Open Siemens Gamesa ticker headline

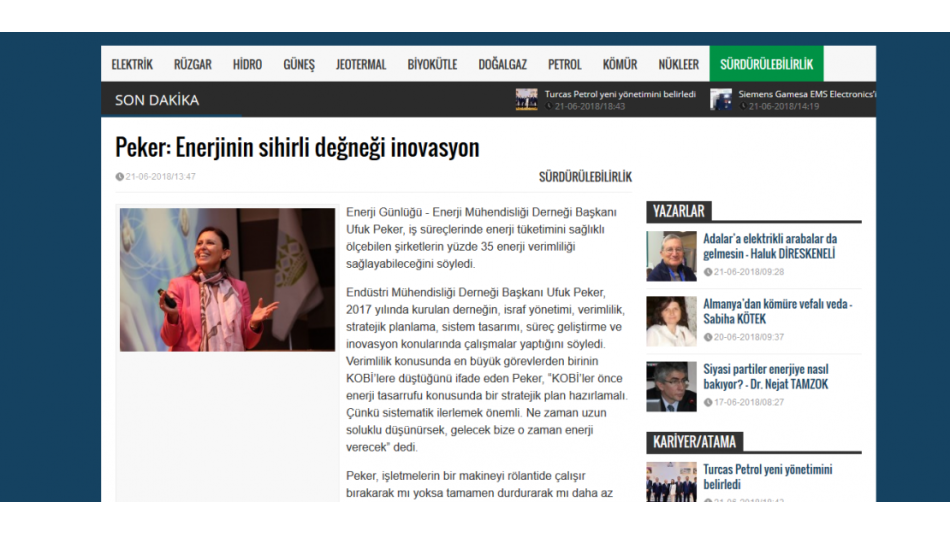806,93
